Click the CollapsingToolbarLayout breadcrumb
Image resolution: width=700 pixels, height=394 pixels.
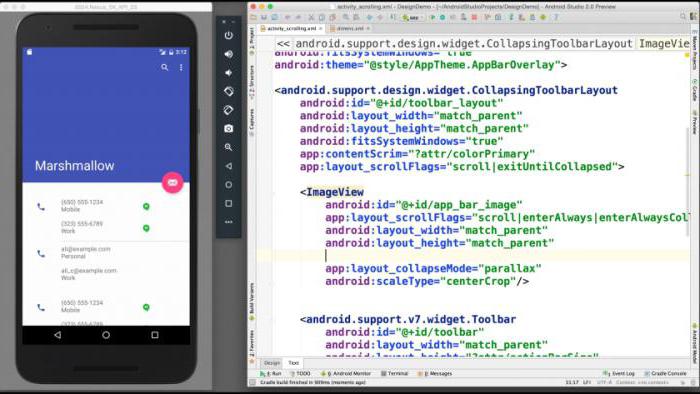pyautogui.click(x=464, y=43)
